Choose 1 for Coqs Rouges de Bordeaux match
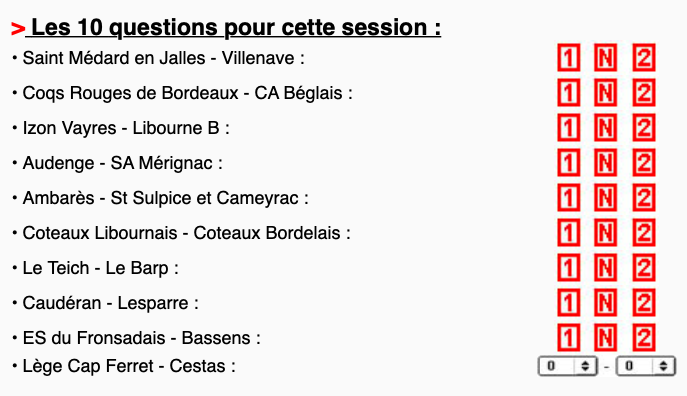This screenshot has height=396, width=687. (568, 92)
